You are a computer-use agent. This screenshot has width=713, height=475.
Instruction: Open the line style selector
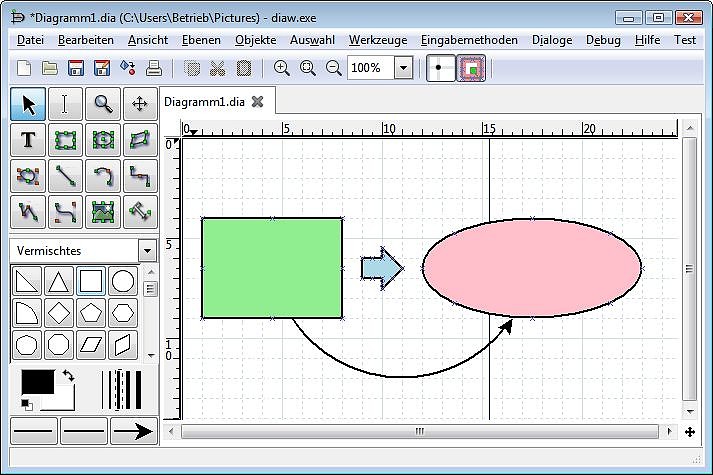pyautogui.click(x=84, y=430)
